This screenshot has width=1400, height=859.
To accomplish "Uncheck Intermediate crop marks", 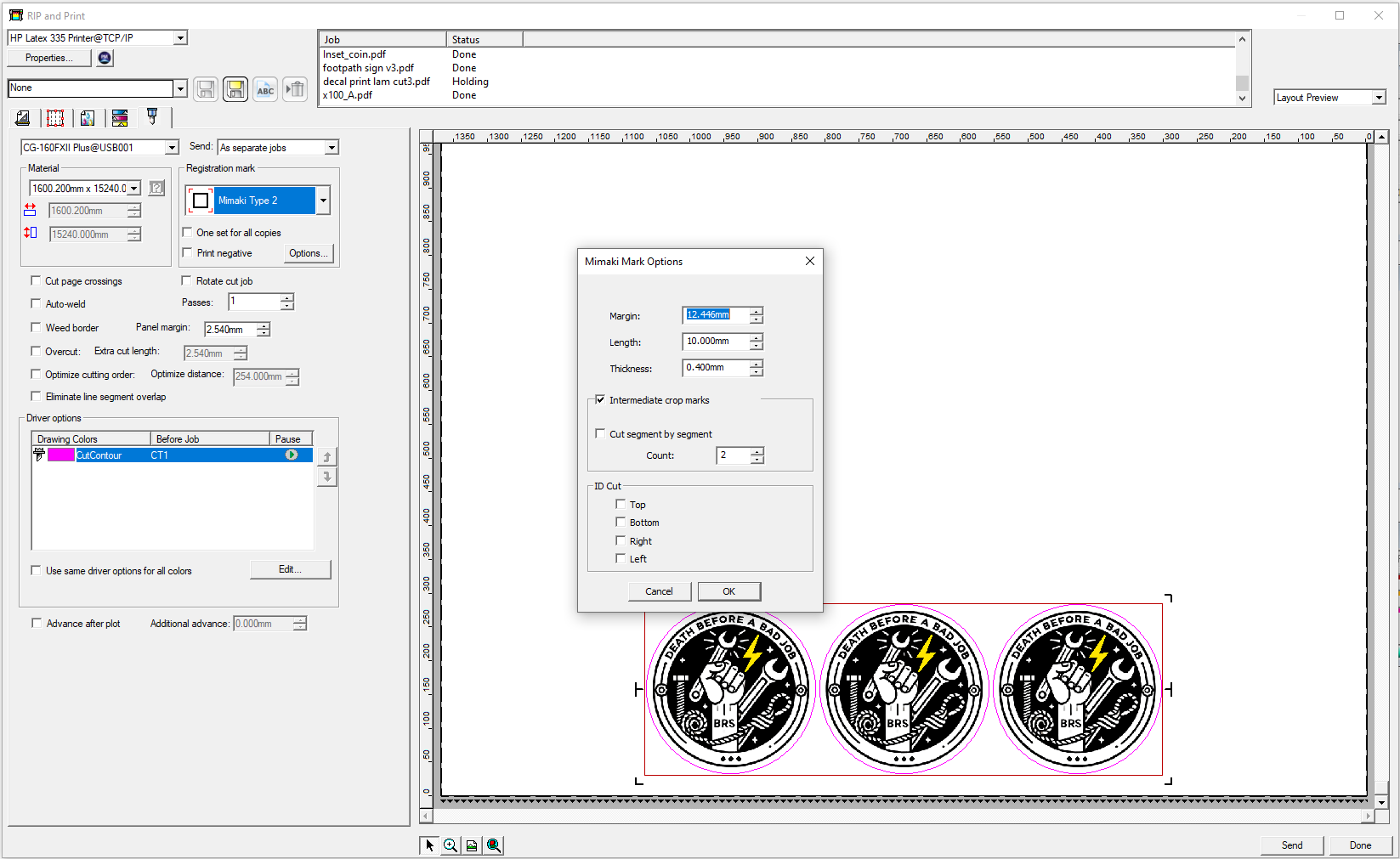I will coord(600,399).
